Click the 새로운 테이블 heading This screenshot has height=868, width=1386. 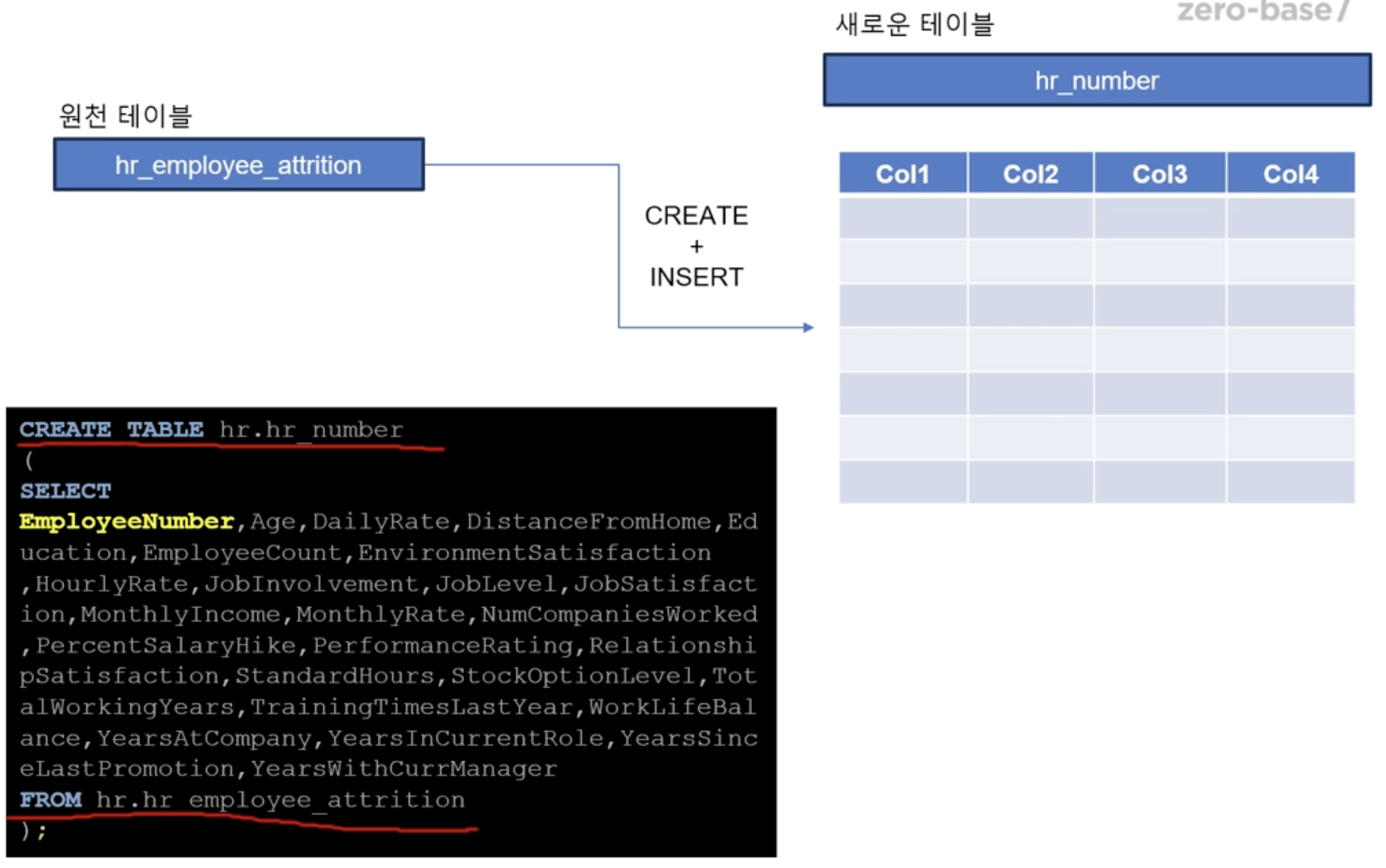point(915,24)
